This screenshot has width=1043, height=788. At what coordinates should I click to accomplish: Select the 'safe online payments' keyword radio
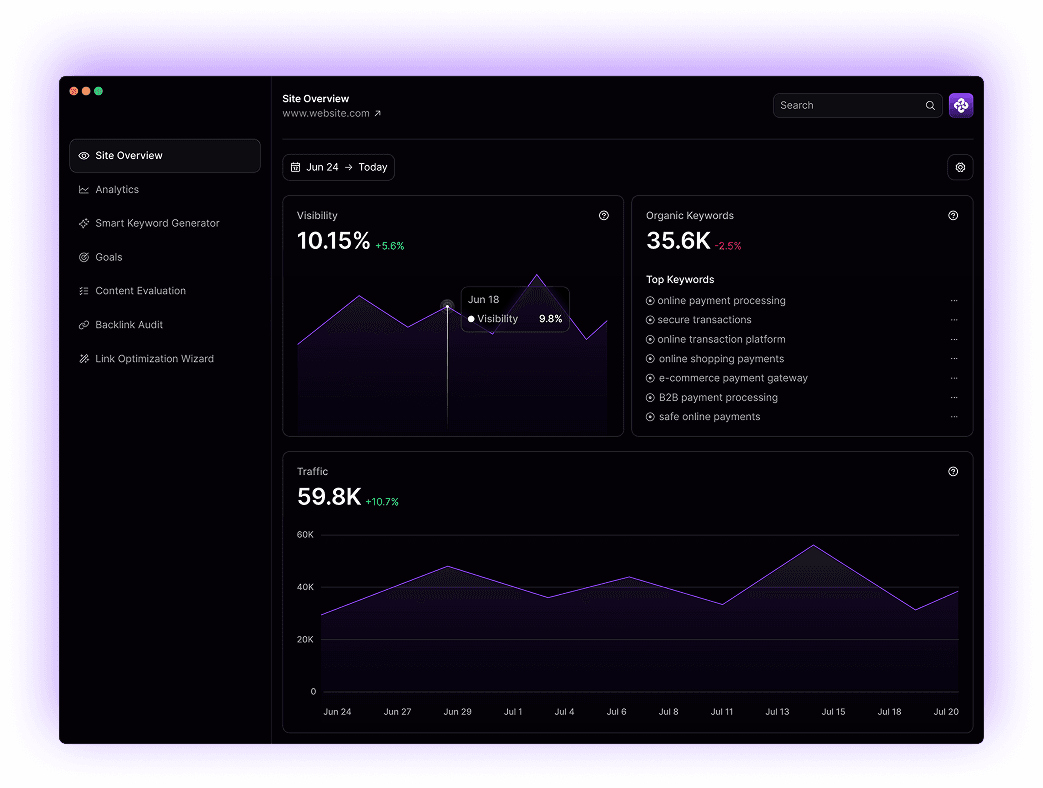(x=650, y=417)
